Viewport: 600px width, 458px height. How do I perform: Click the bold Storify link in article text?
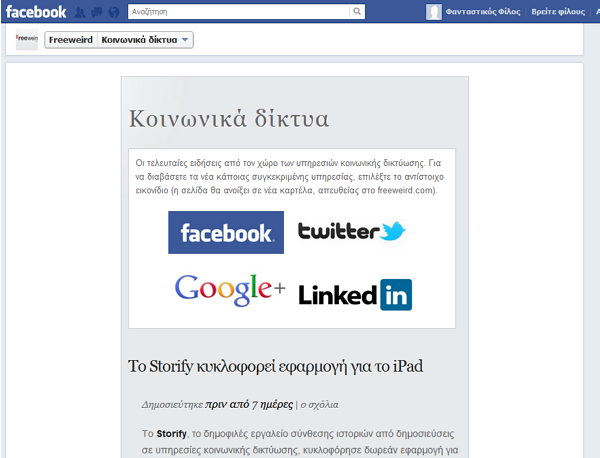[x=171, y=434]
